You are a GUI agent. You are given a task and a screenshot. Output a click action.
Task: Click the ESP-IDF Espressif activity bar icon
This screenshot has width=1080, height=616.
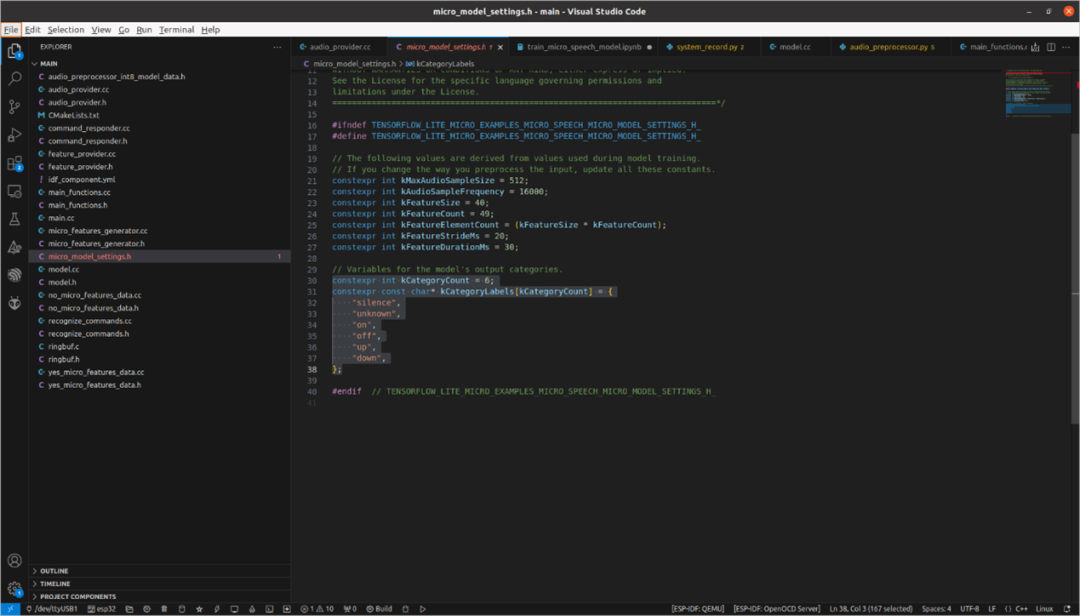(14, 275)
